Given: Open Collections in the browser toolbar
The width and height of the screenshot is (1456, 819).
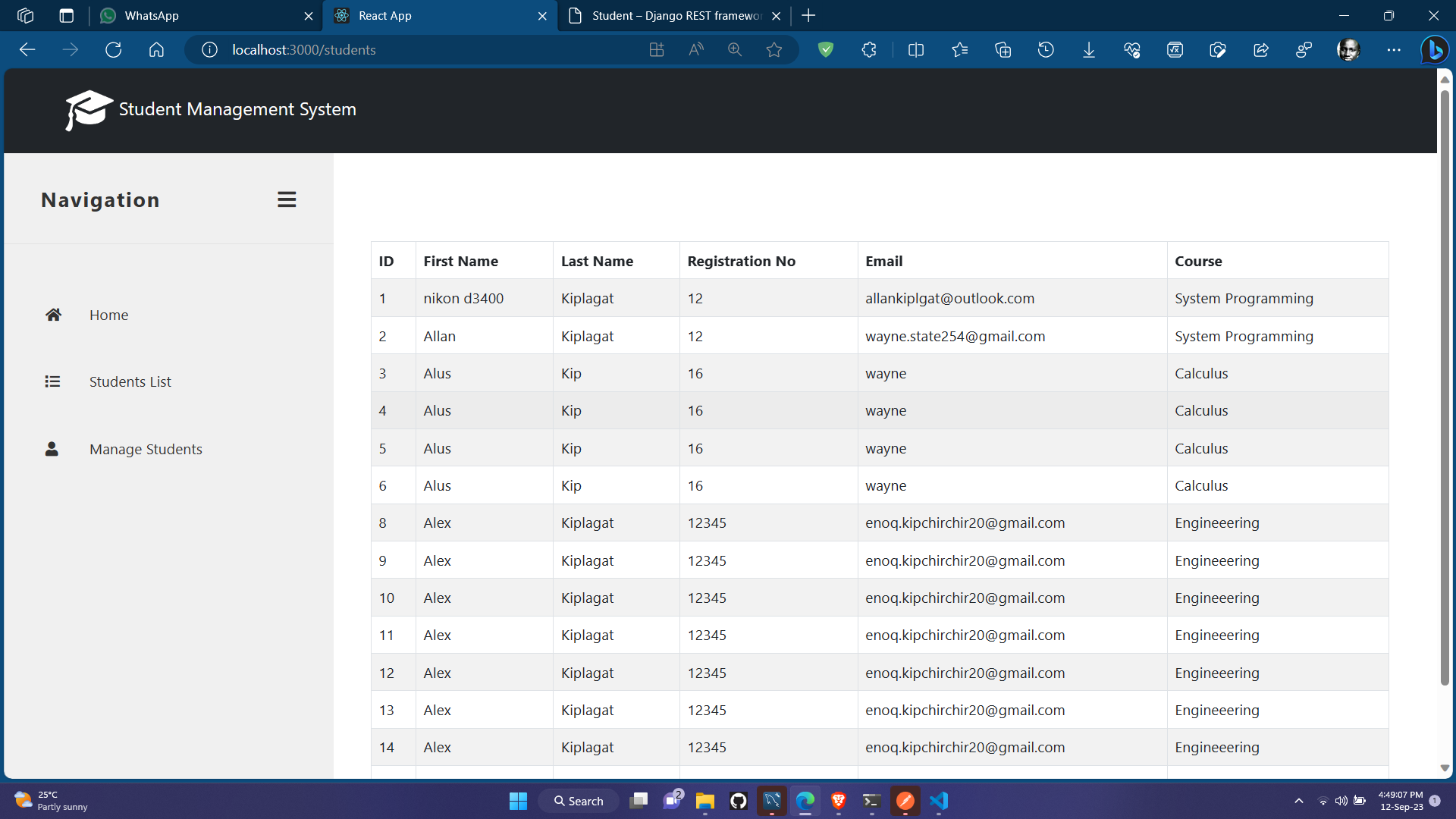Looking at the screenshot, I should point(1003,49).
